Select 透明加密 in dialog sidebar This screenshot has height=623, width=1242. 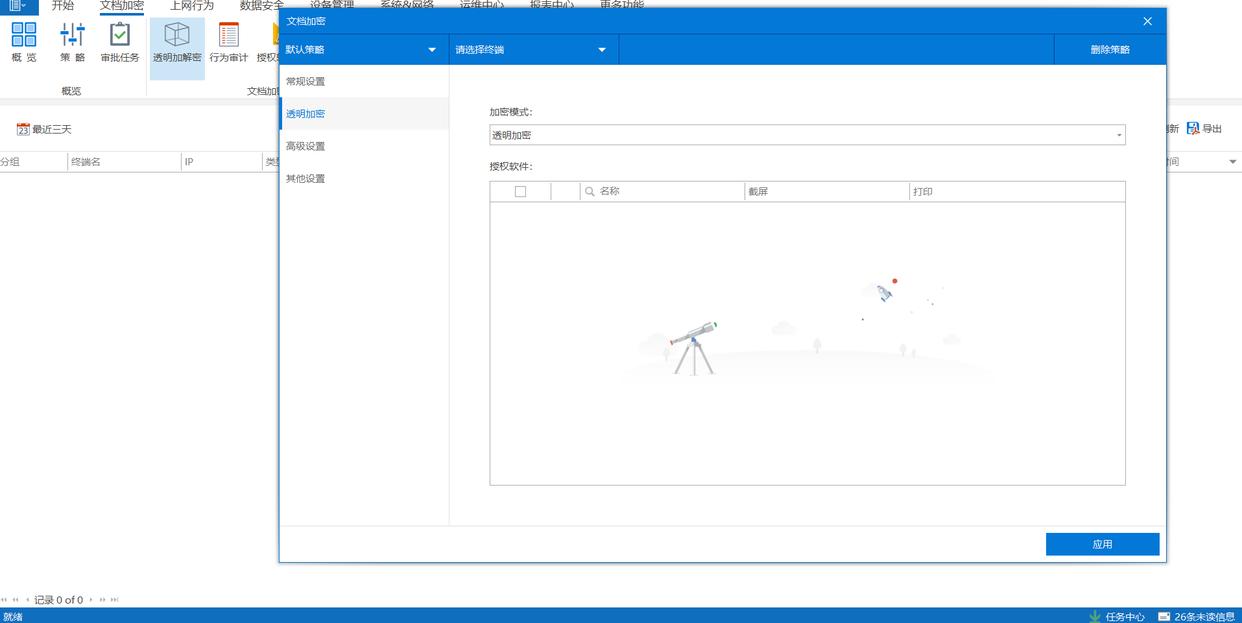pos(364,113)
